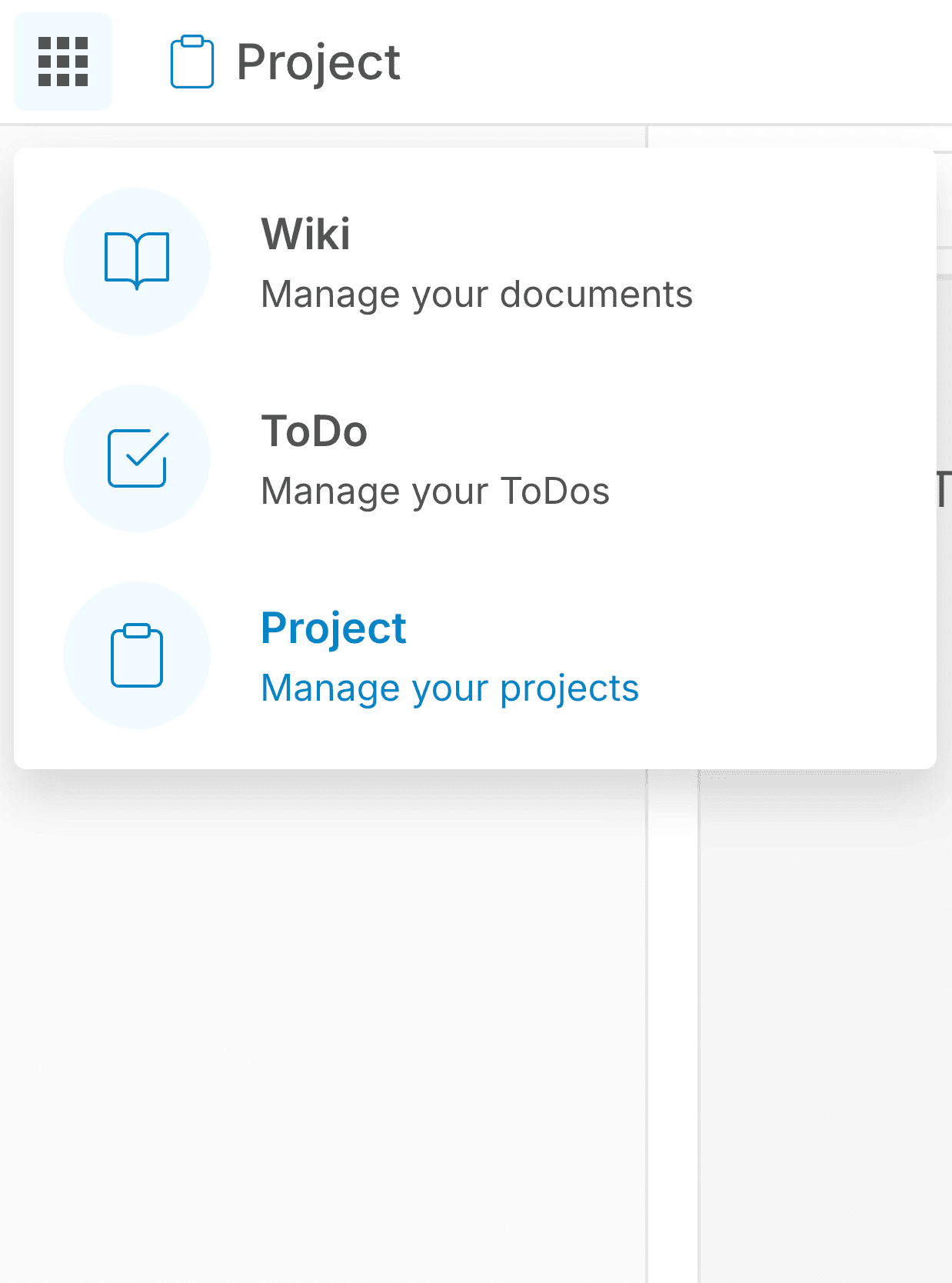Image resolution: width=952 pixels, height=1283 pixels.
Task: Click the checkmark ToDo icon
Action: [x=137, y=458]
